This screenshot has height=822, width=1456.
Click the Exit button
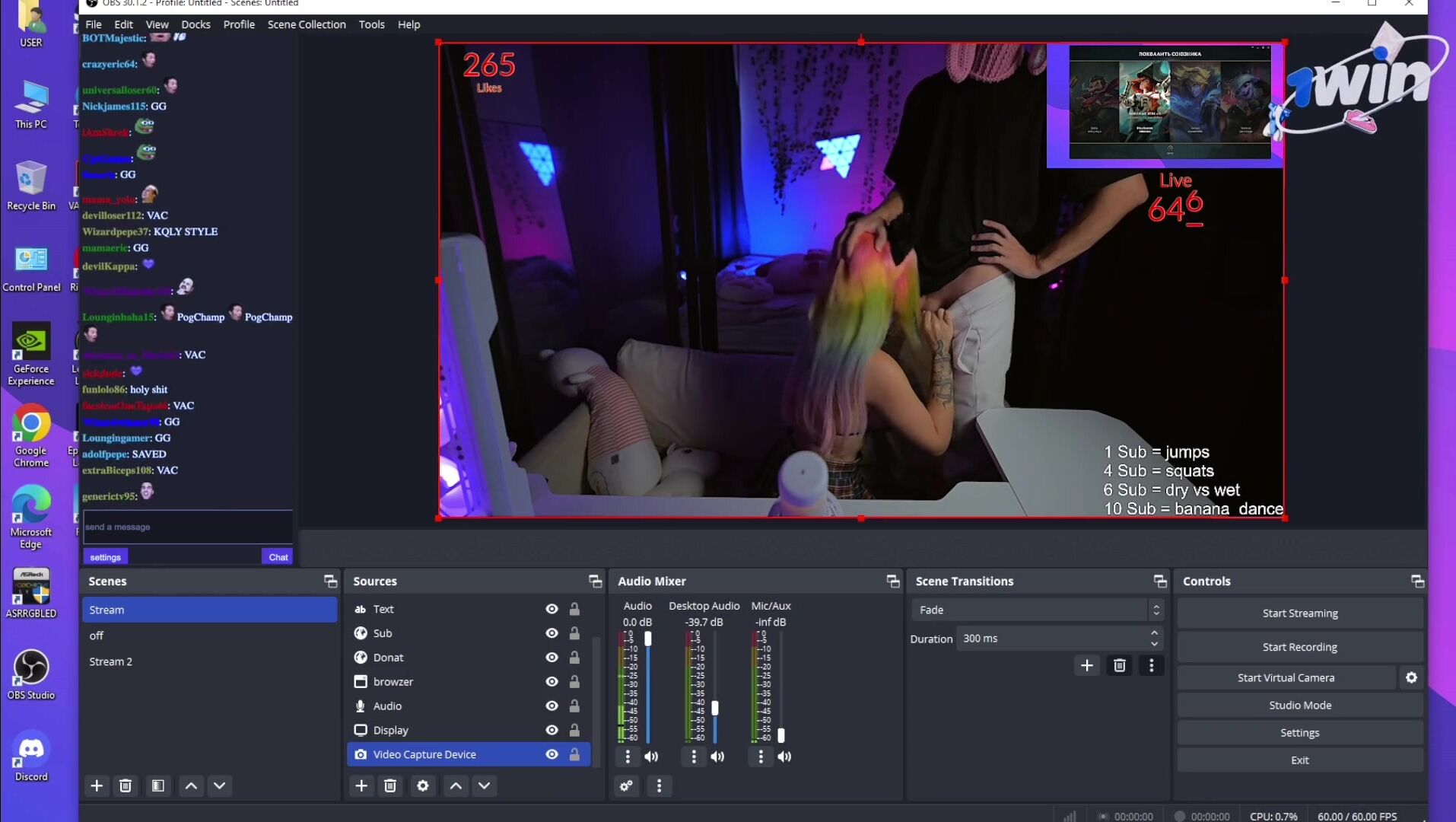point(1300,760)
